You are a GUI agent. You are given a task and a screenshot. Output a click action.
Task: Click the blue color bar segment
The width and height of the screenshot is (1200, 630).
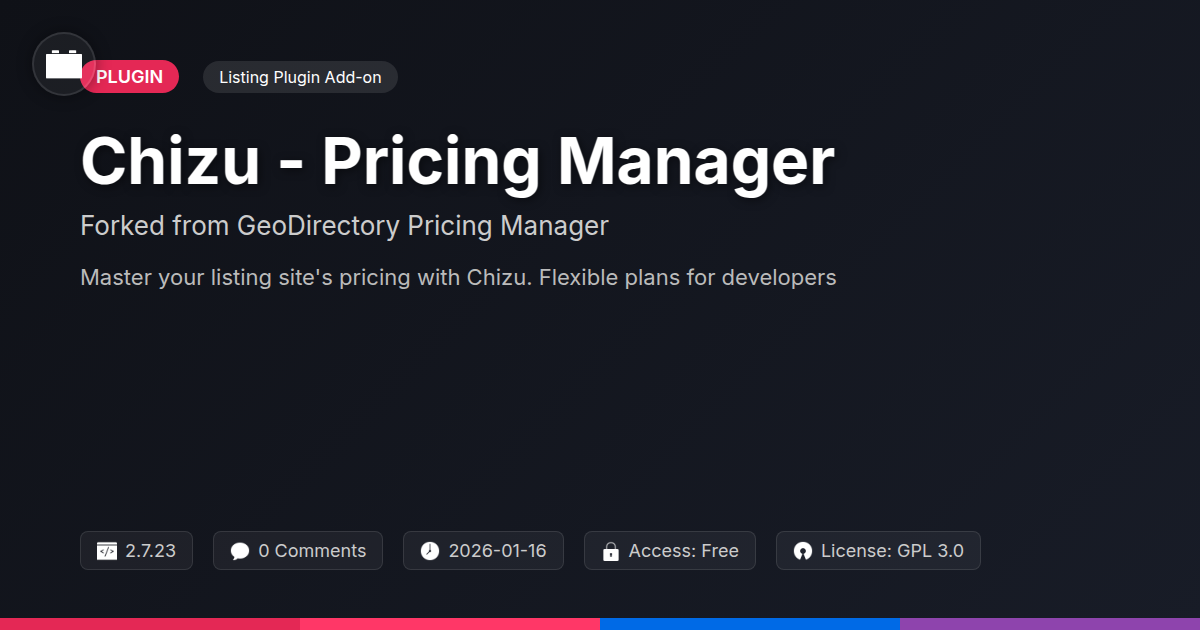click(x=750, y=624)
